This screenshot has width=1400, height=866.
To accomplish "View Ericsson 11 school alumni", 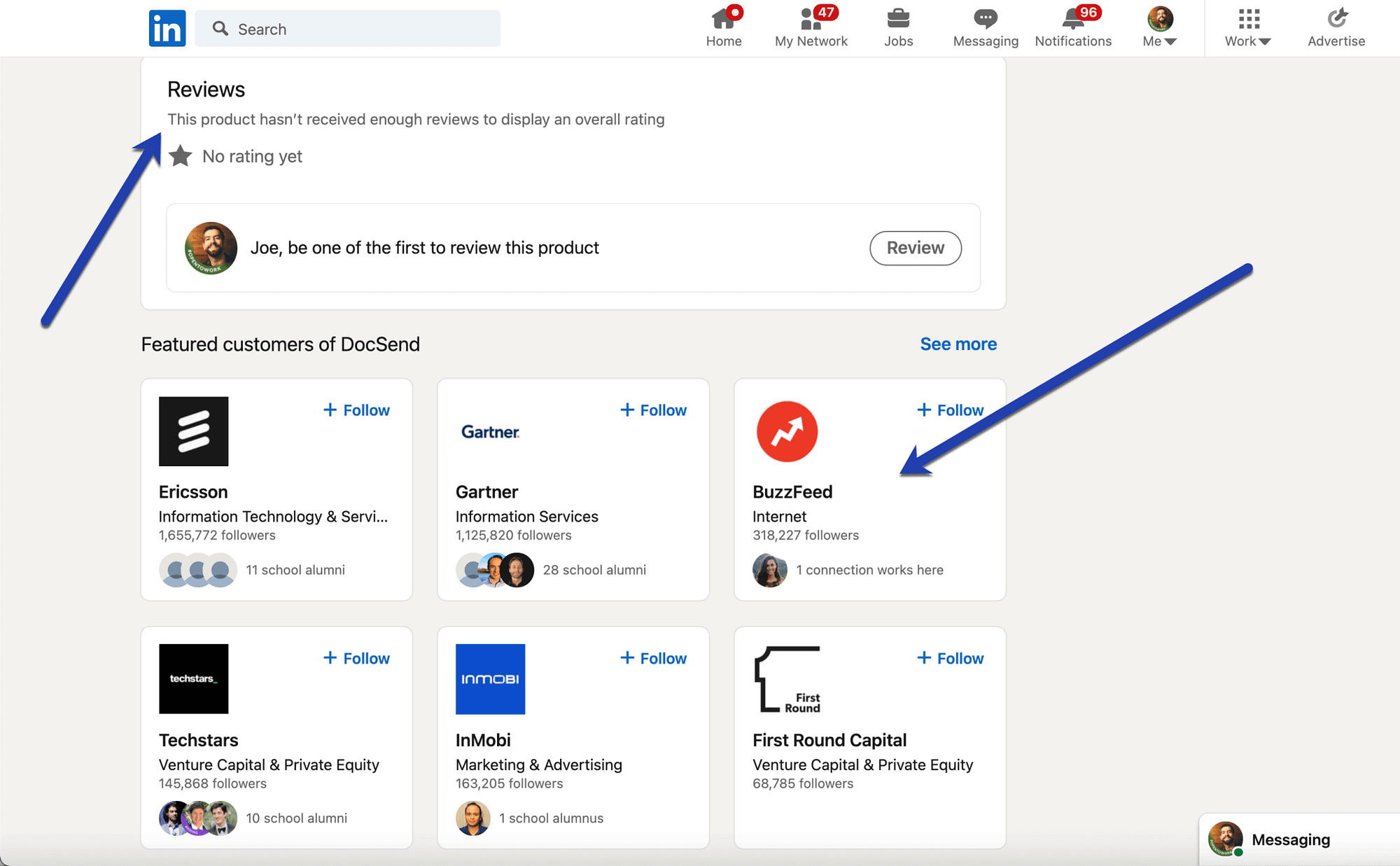I will pyautogui.click(x=295, y=570).
